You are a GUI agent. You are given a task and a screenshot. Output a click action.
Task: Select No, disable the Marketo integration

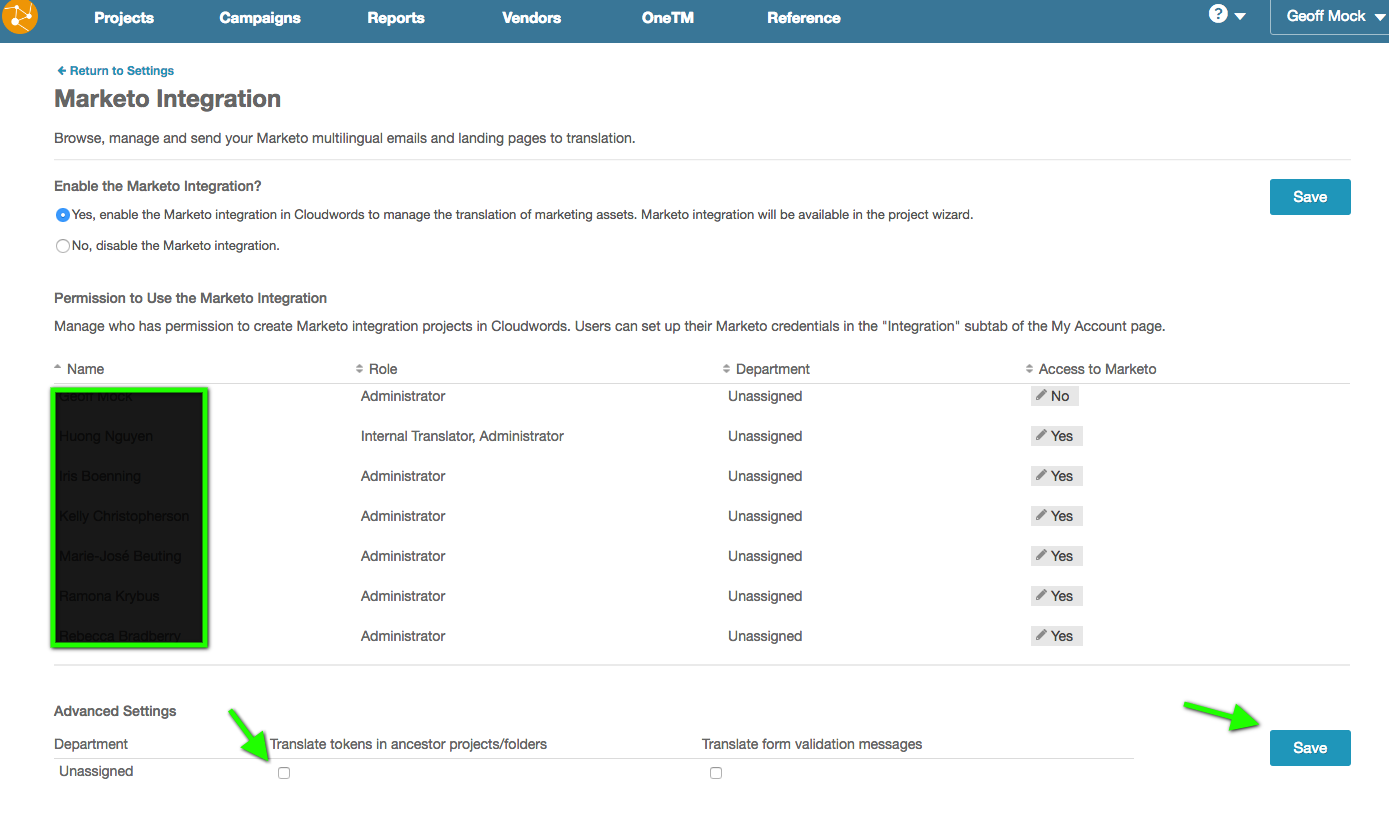click(x=63, y=245)
